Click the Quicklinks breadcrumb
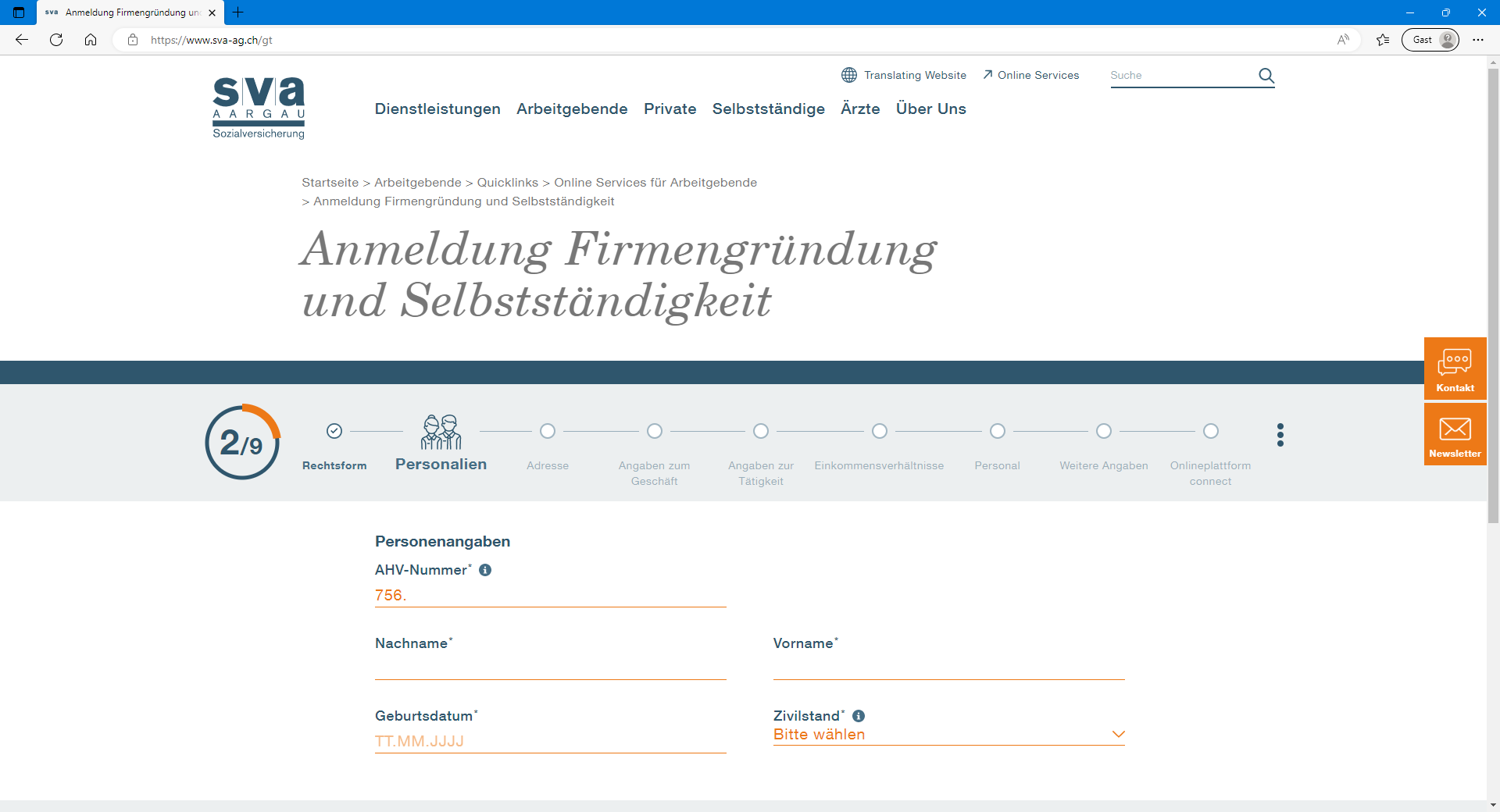The image size is (1500, 812). point(507,183)
